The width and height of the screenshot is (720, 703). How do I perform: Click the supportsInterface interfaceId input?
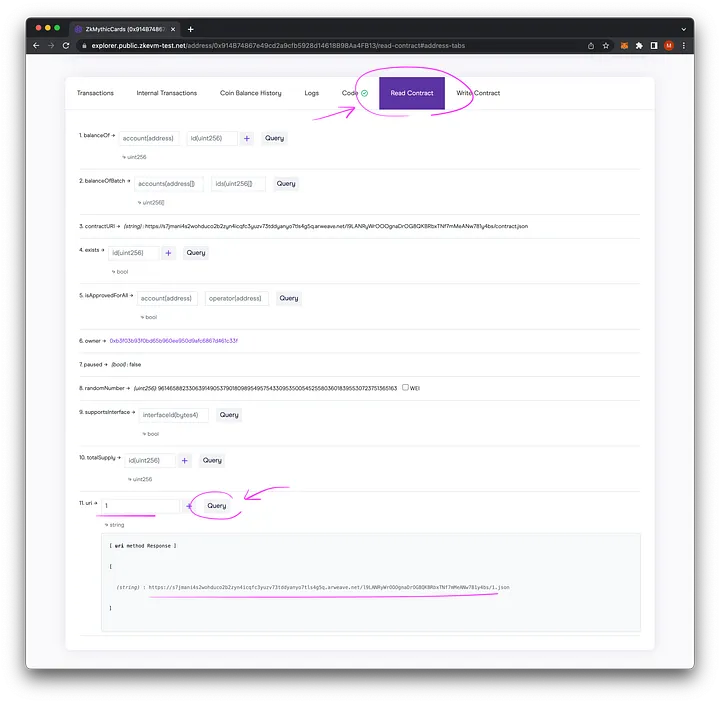[x=173, y=415]
